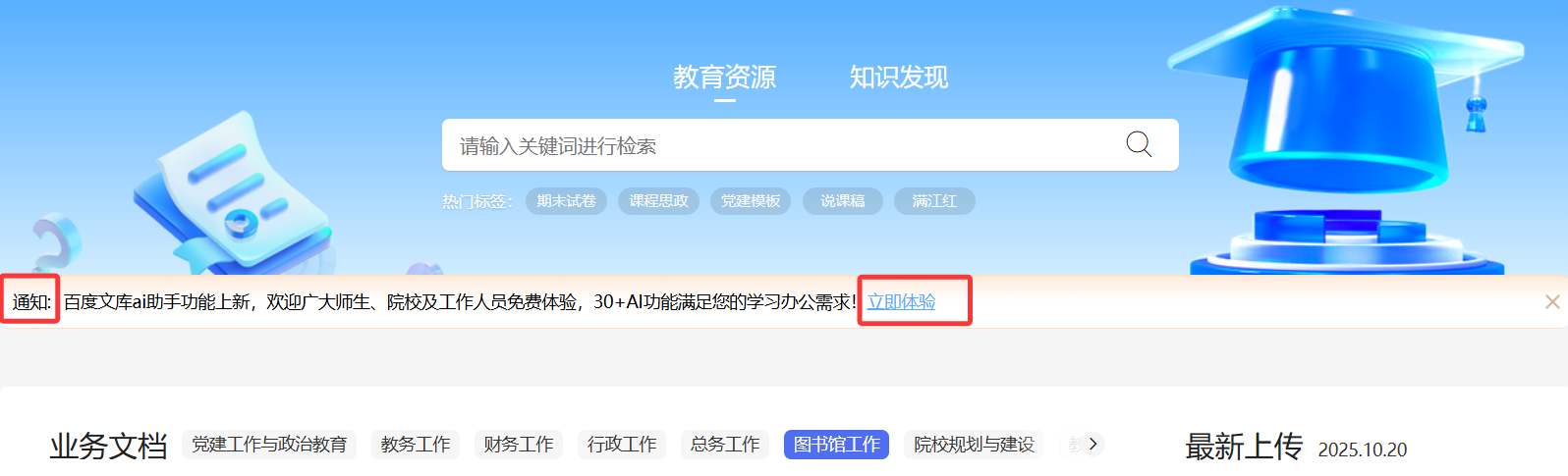
Task: Select the 总务工作 category
Action: point(725,445)
